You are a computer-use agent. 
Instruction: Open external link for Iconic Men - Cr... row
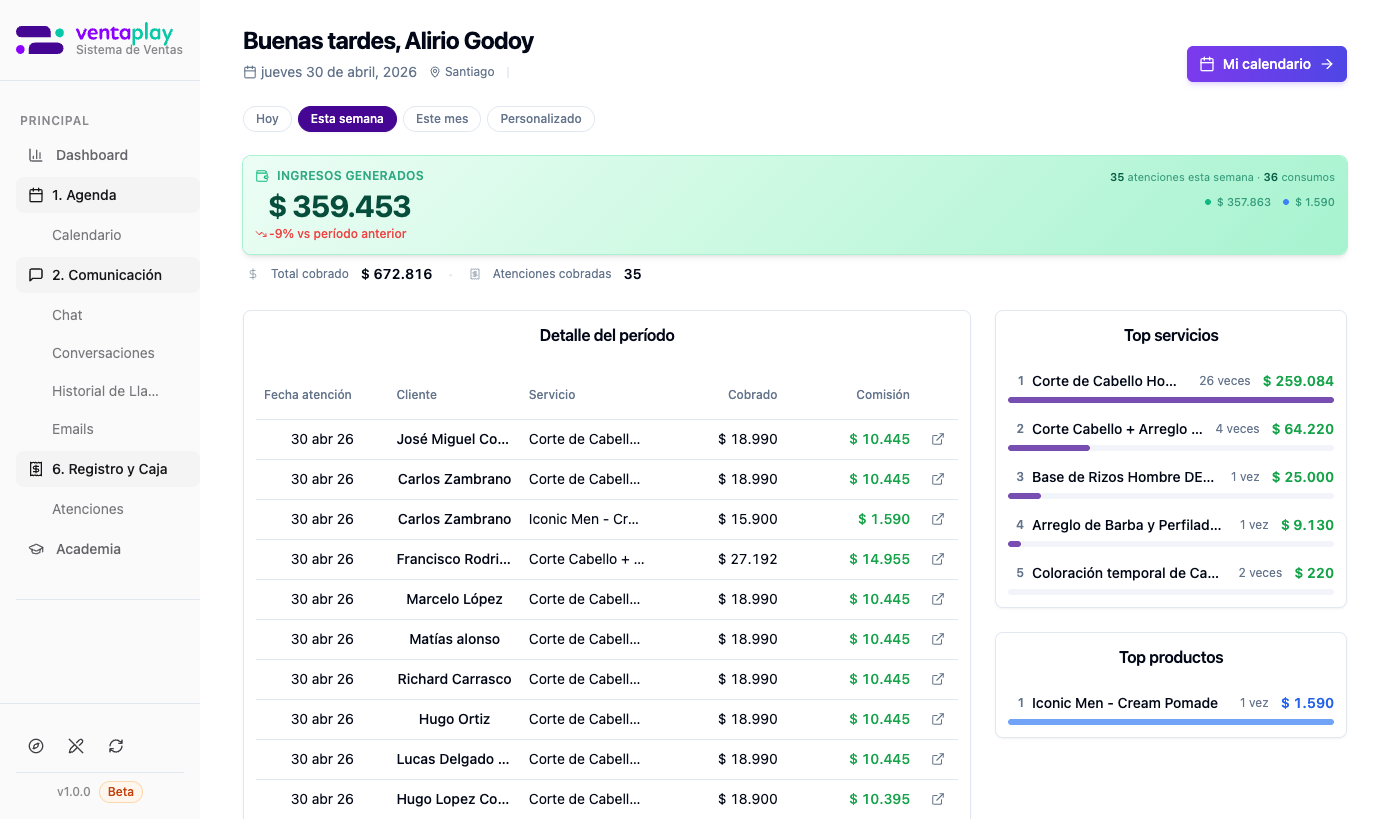[938, 519]
